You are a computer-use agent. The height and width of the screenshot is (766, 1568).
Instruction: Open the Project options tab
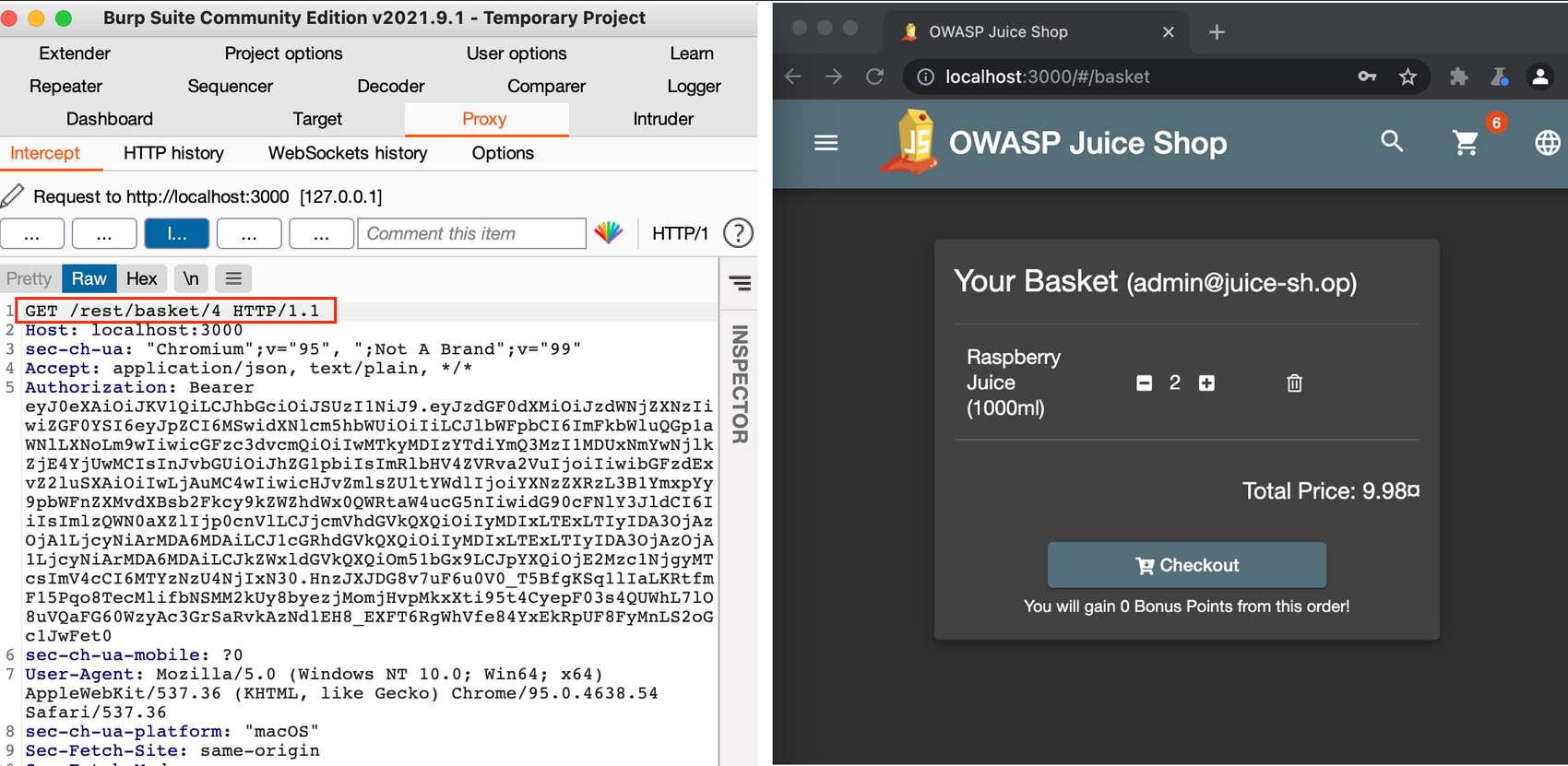click(x=283, y=53)
